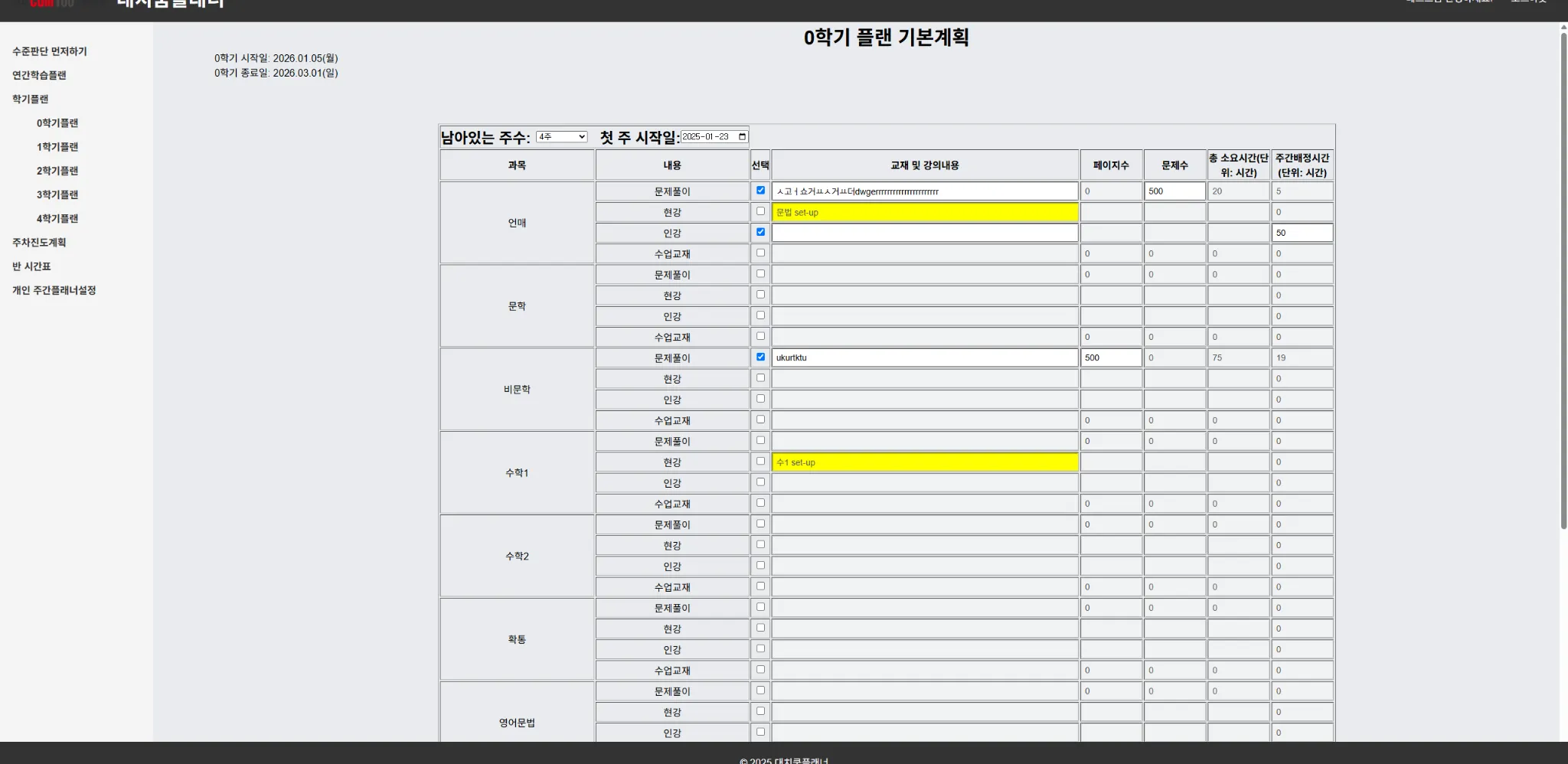Viewport: 1568px width, 764px height.
Task: Click the yellow 수1 set-up field
Action: click(x=925, y=462)
